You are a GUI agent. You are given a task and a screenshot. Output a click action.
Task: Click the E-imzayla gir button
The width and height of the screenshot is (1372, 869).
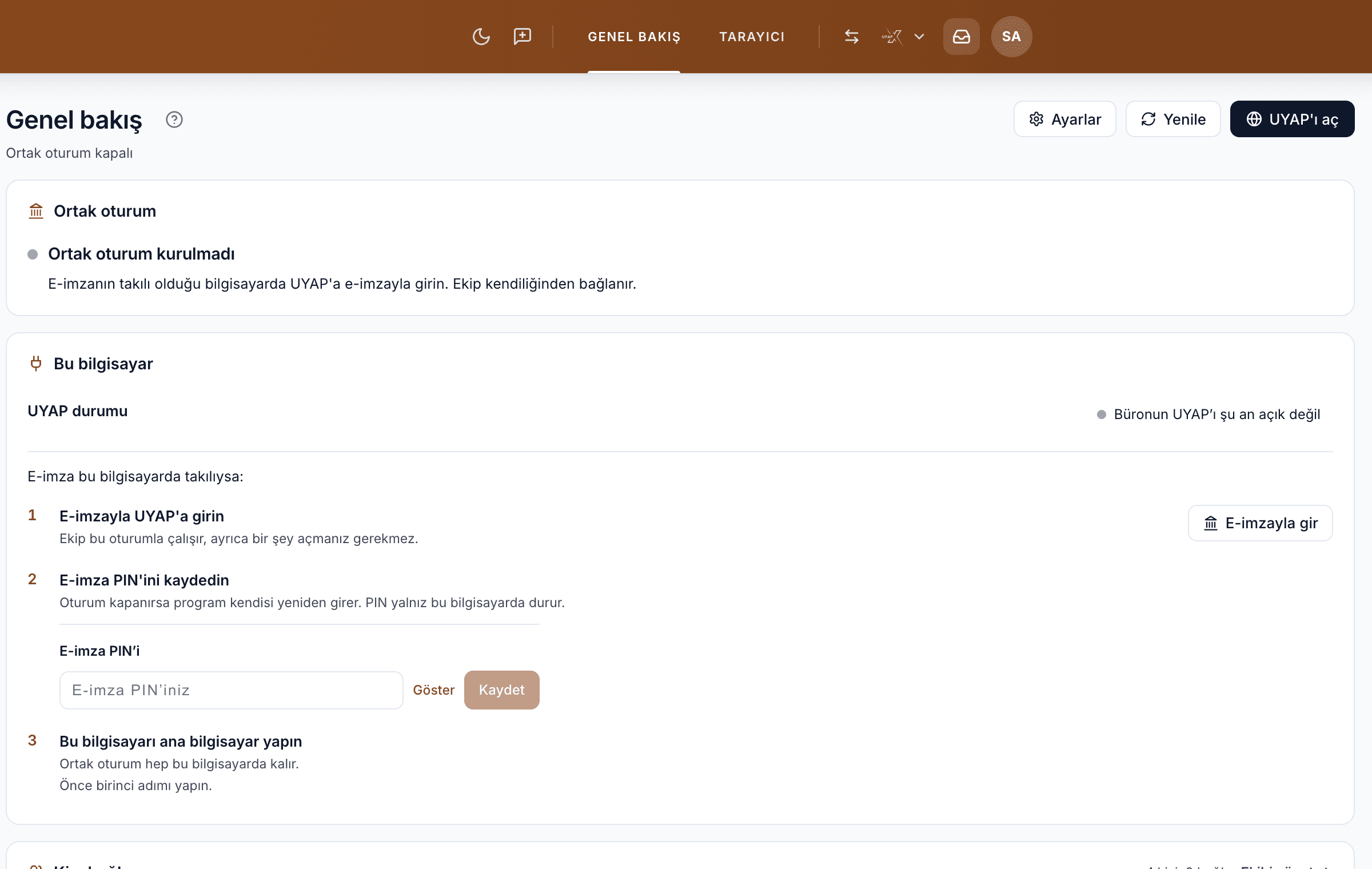coord(1261,523)
